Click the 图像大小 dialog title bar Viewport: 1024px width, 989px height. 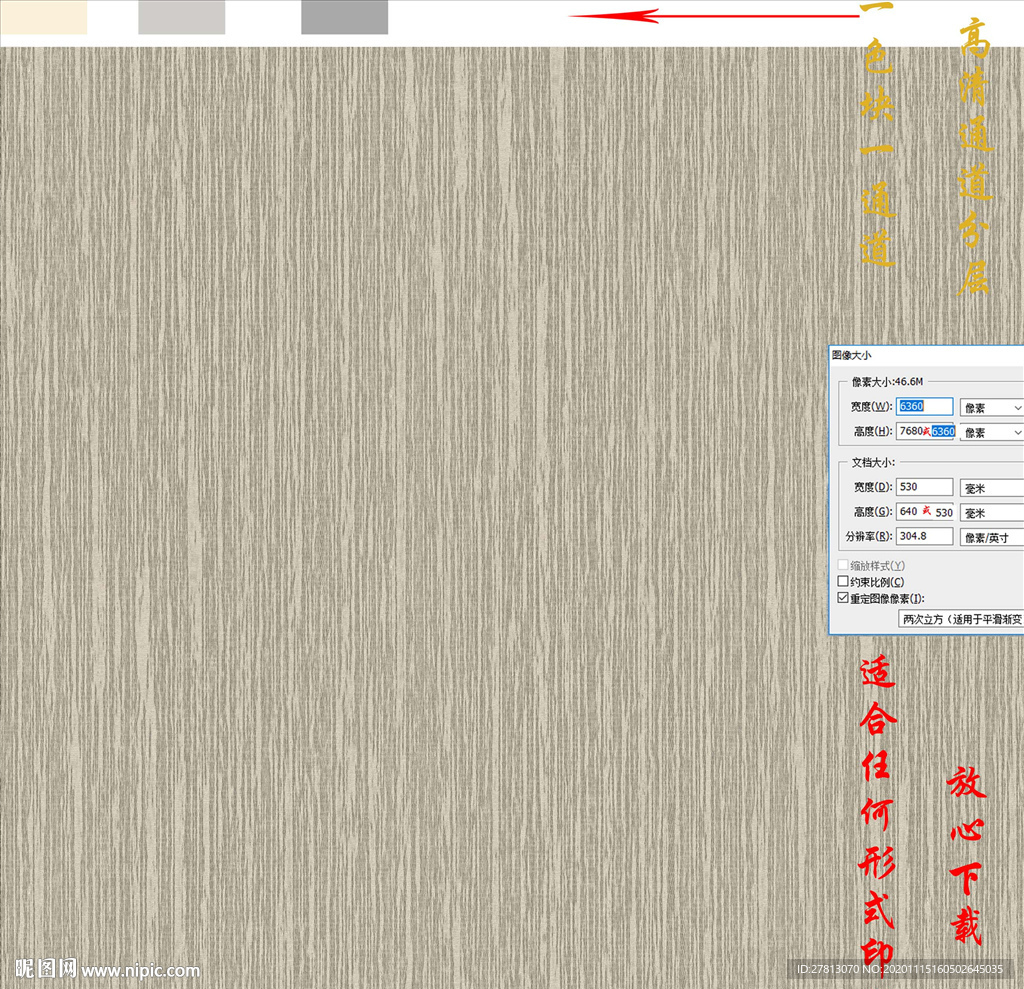(926, 355)
